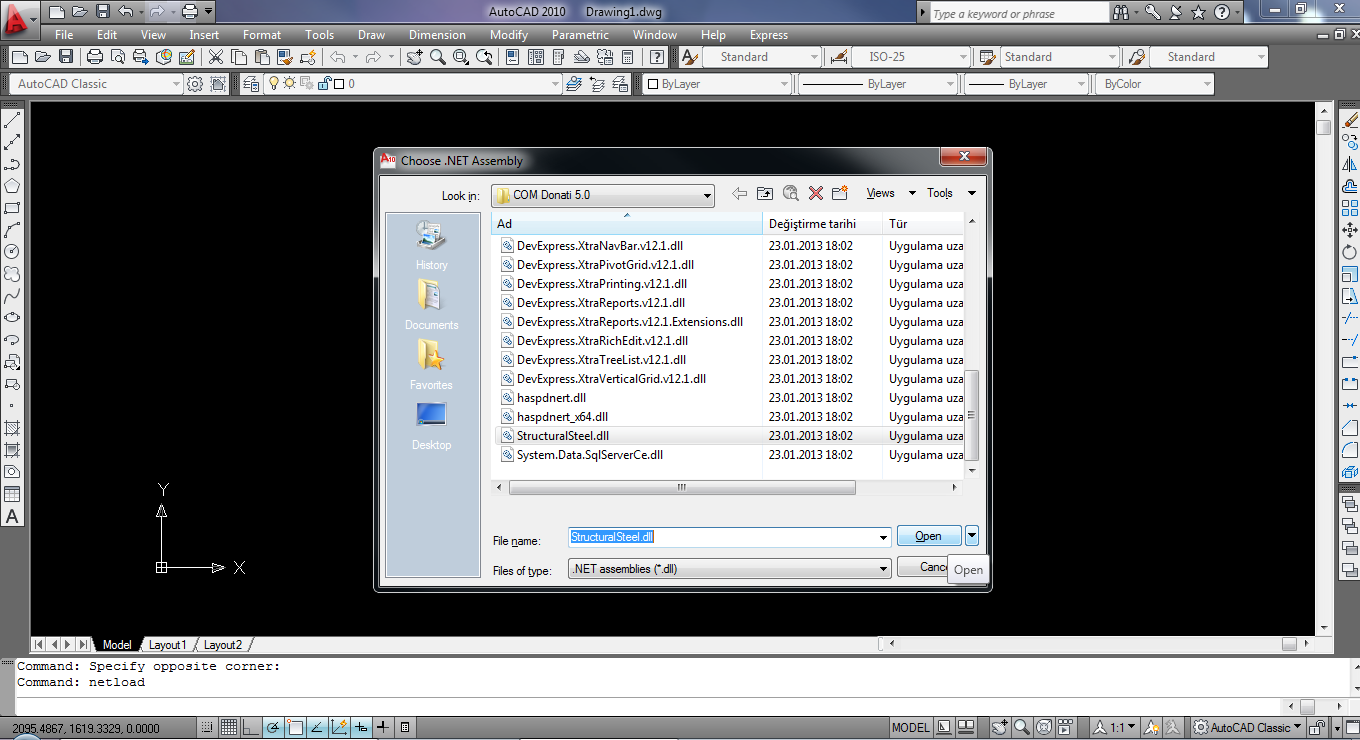Click the Open button in dialog
Viewport: 1360px width, 740px height.
pyautogui.click(x=929, y=536)
